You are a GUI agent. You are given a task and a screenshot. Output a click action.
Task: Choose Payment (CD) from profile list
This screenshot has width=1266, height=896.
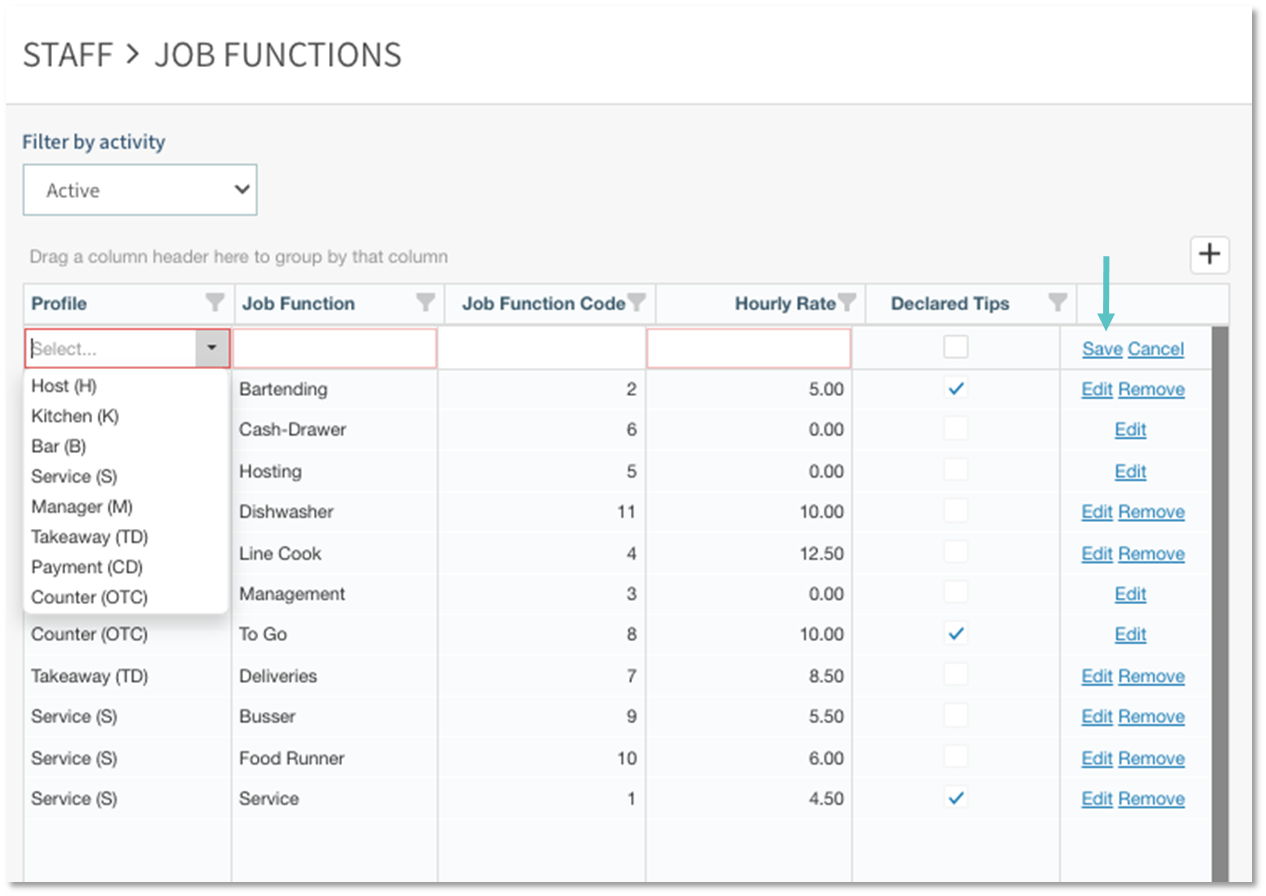[x=87, y=567]
